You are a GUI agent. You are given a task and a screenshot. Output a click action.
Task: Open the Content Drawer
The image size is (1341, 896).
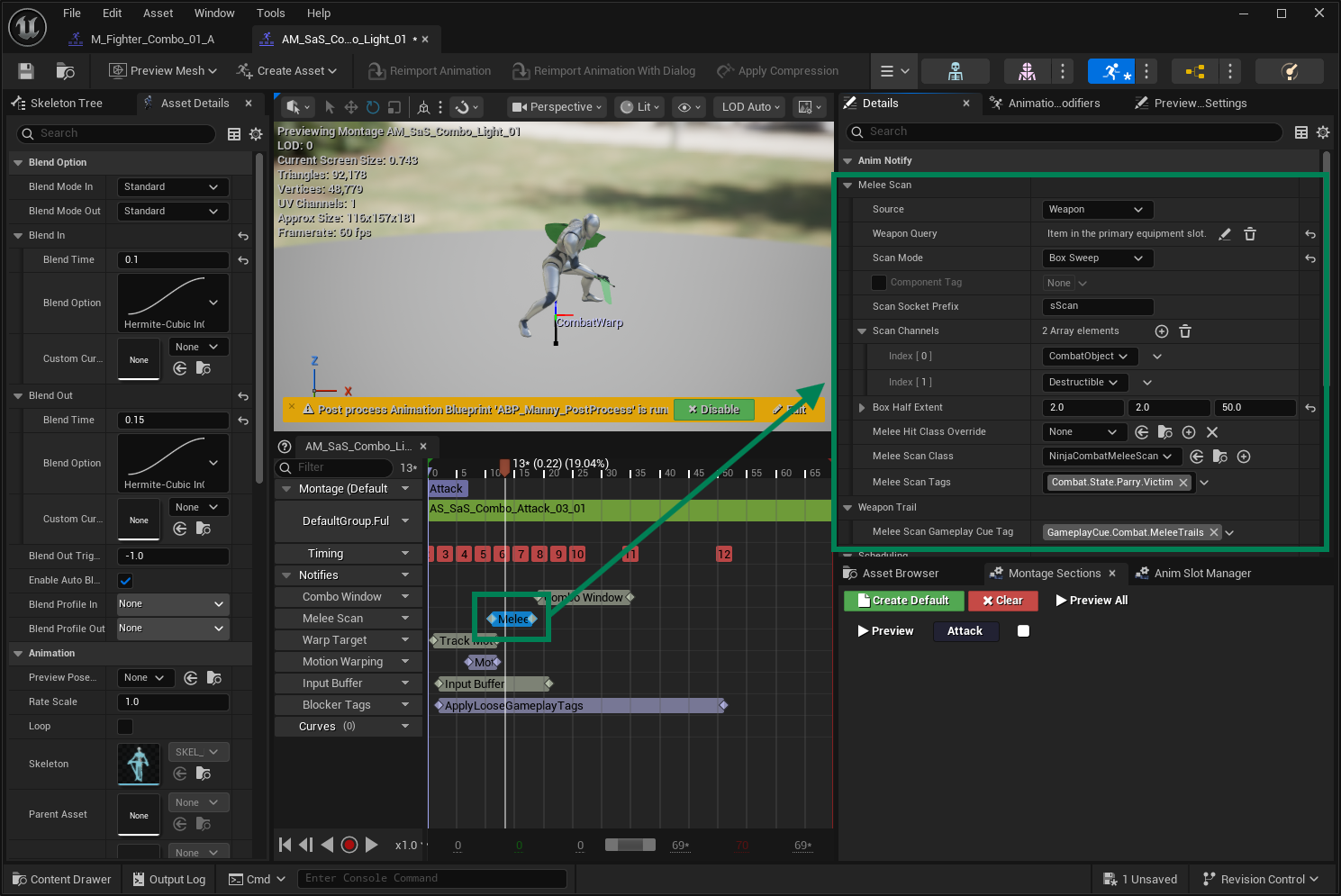pyautogui.click(x=62, y=880)
